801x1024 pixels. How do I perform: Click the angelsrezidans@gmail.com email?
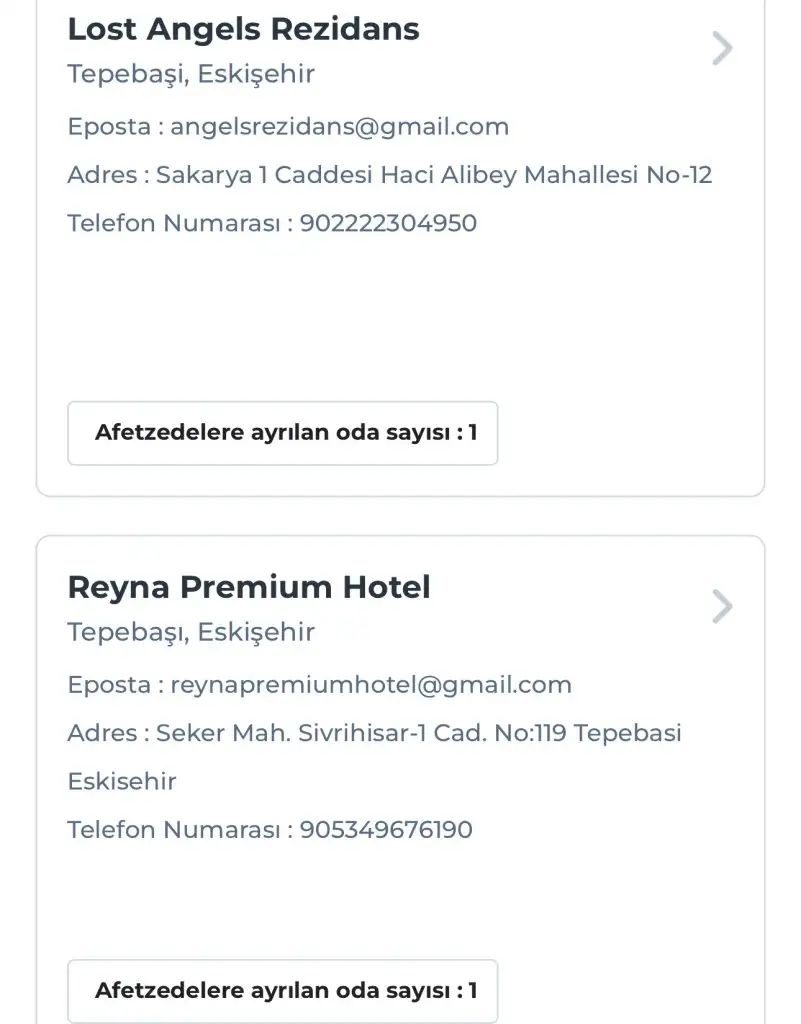pos(339,127)
